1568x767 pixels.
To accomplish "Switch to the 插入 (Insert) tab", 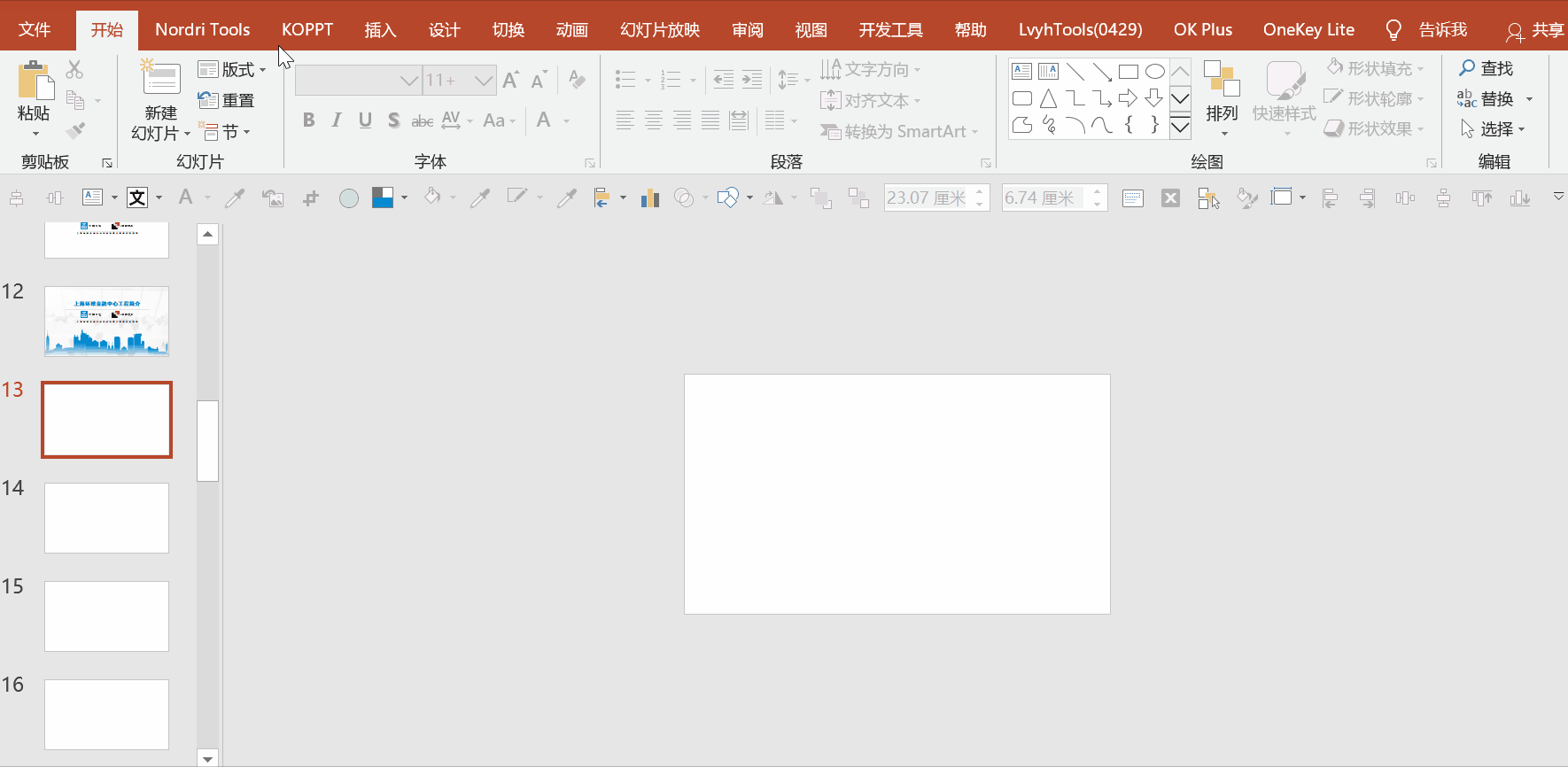I will (380, 29).
